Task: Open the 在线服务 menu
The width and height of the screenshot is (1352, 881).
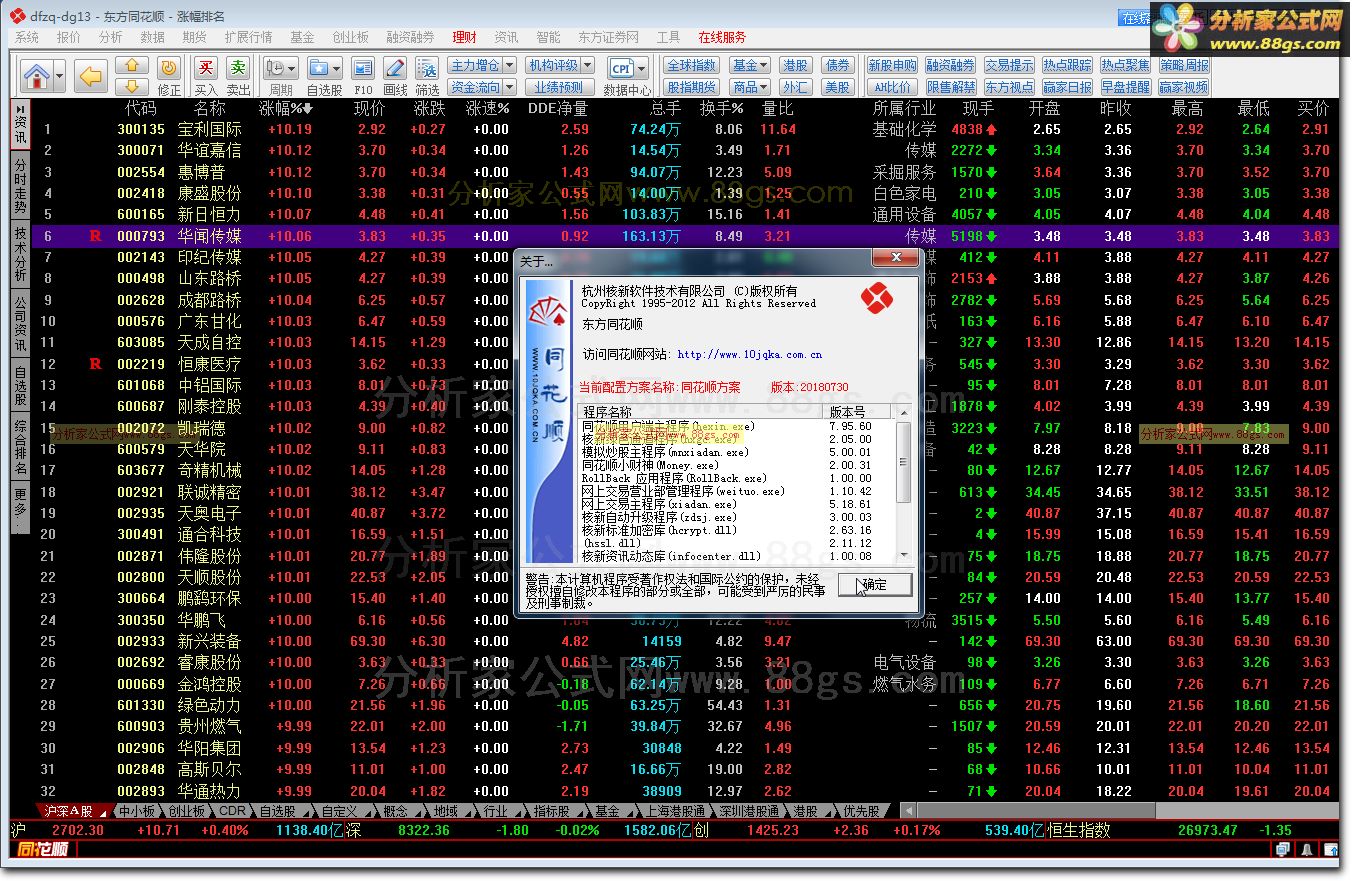Action: [722, 37]
